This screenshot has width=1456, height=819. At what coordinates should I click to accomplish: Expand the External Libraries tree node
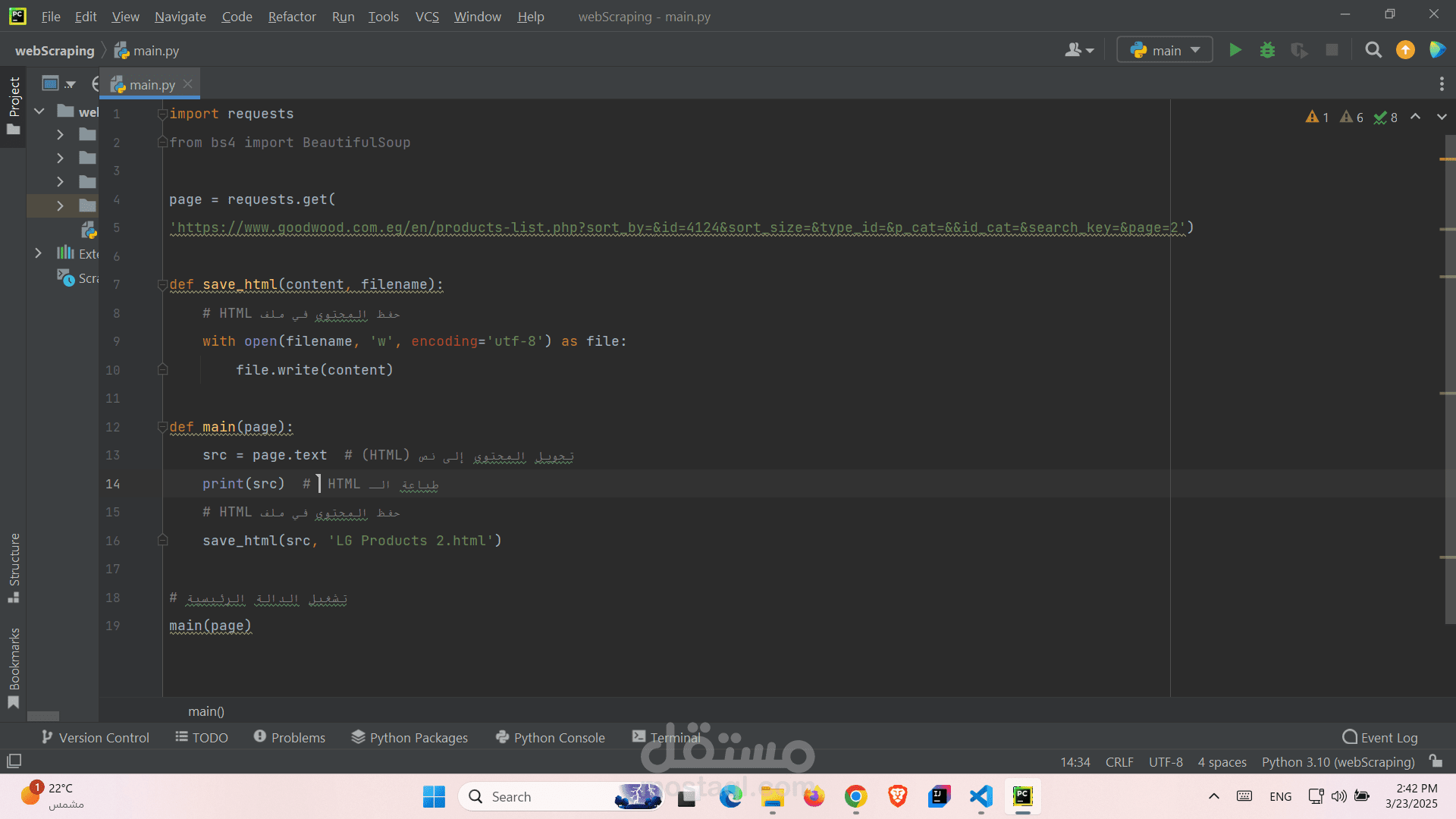[x=39, y=253]
